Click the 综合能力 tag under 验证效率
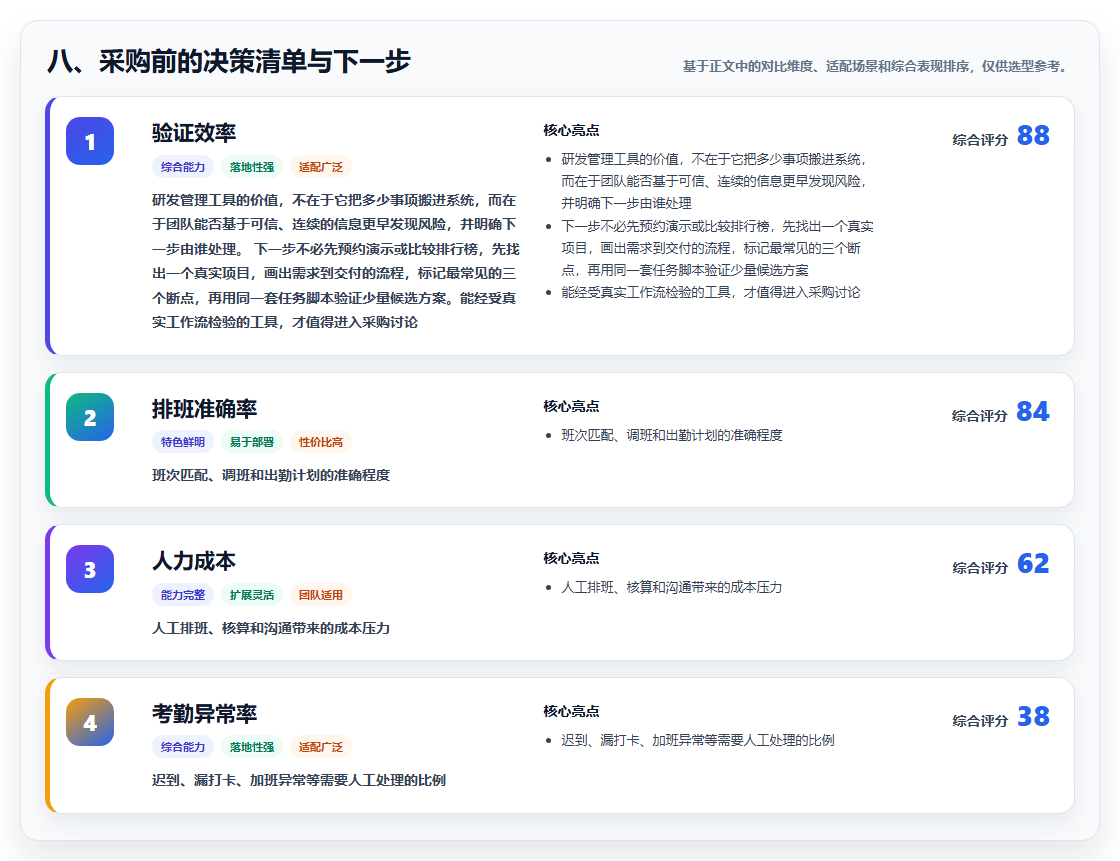The width and height of the screenshot is (1120, 861). point(183,167)
